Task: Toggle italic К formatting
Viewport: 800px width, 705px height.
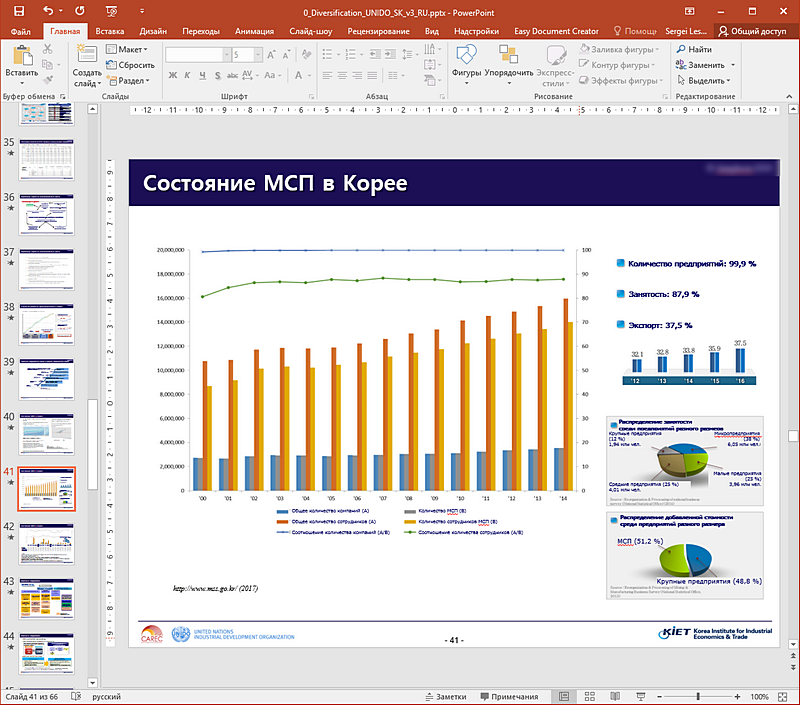Action: coord(187,75)
